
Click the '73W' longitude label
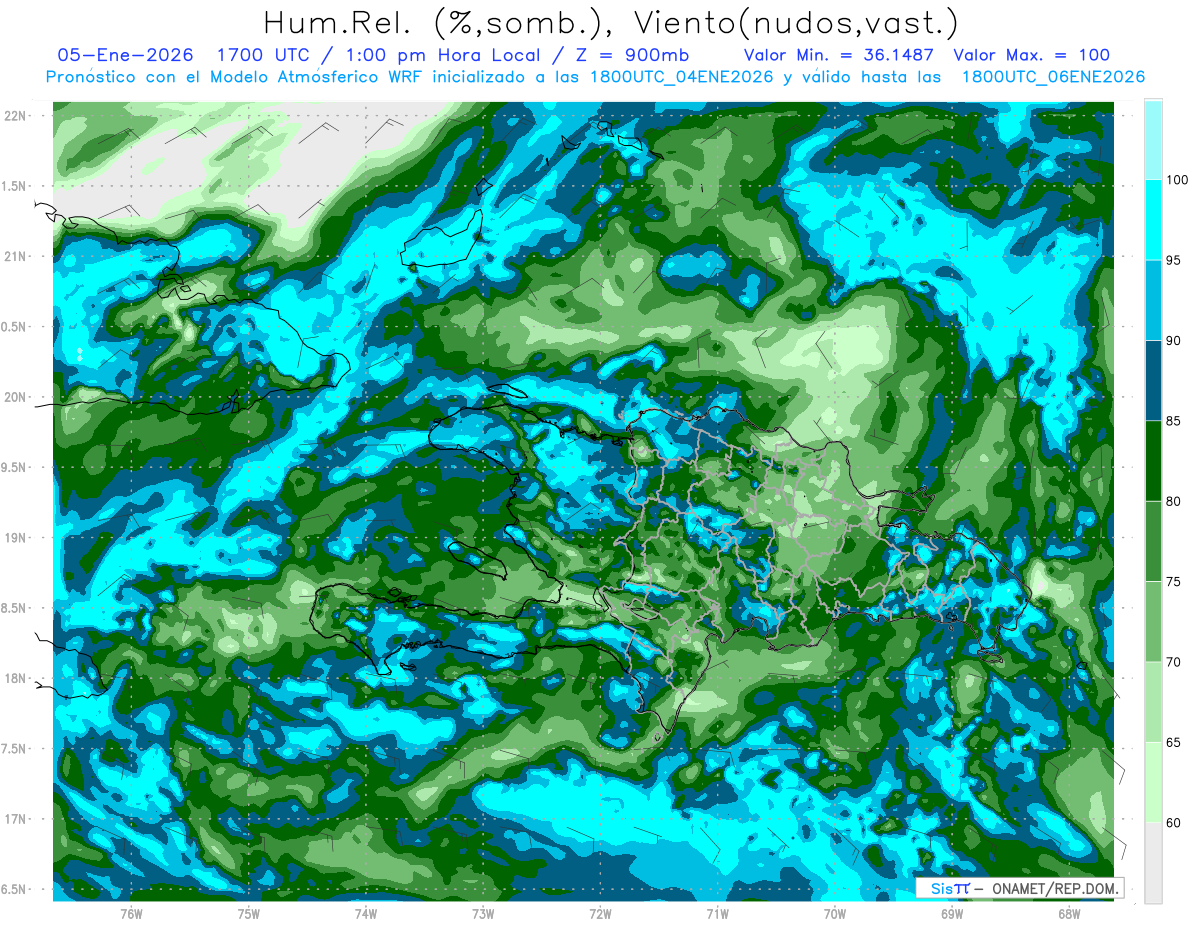coord(483,913)
